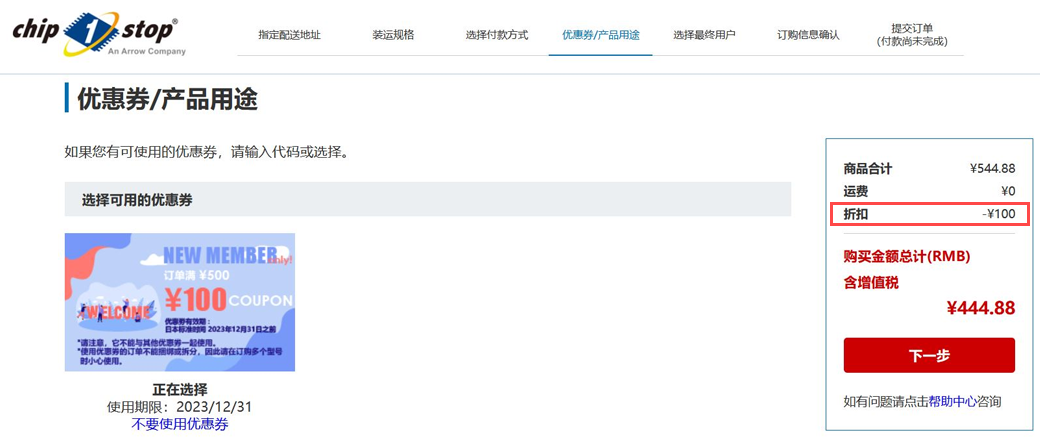Open the 订购信息确认 step
Screen dimensions: 1040x446
pos(808,35)
